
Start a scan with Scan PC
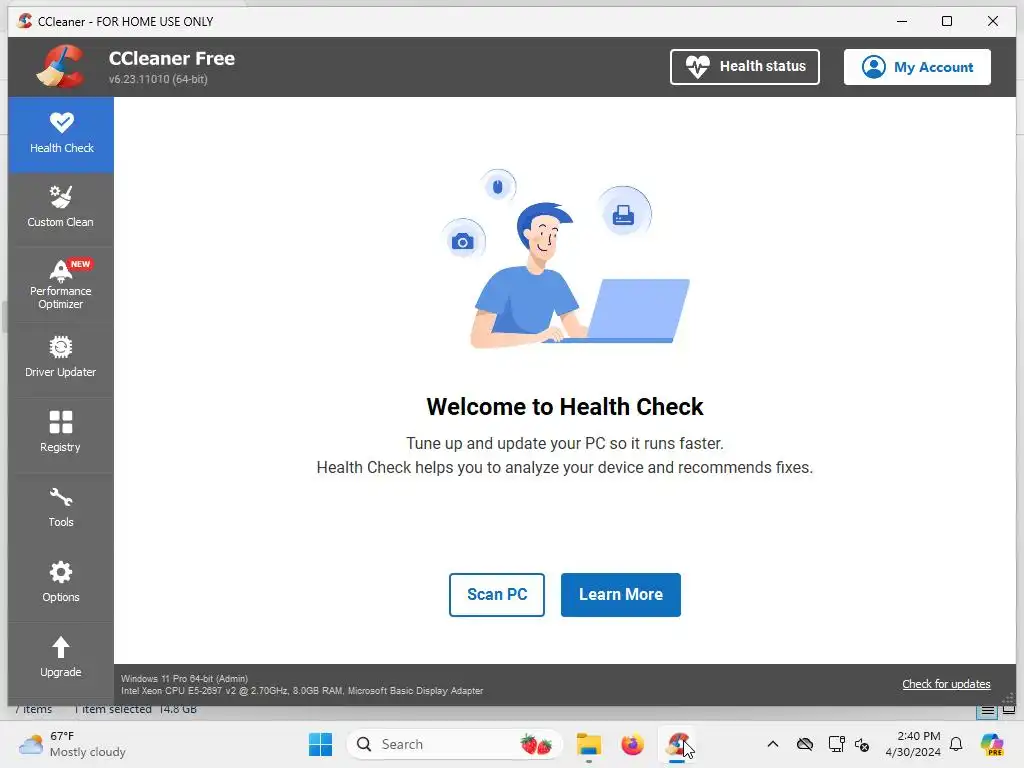496,595
